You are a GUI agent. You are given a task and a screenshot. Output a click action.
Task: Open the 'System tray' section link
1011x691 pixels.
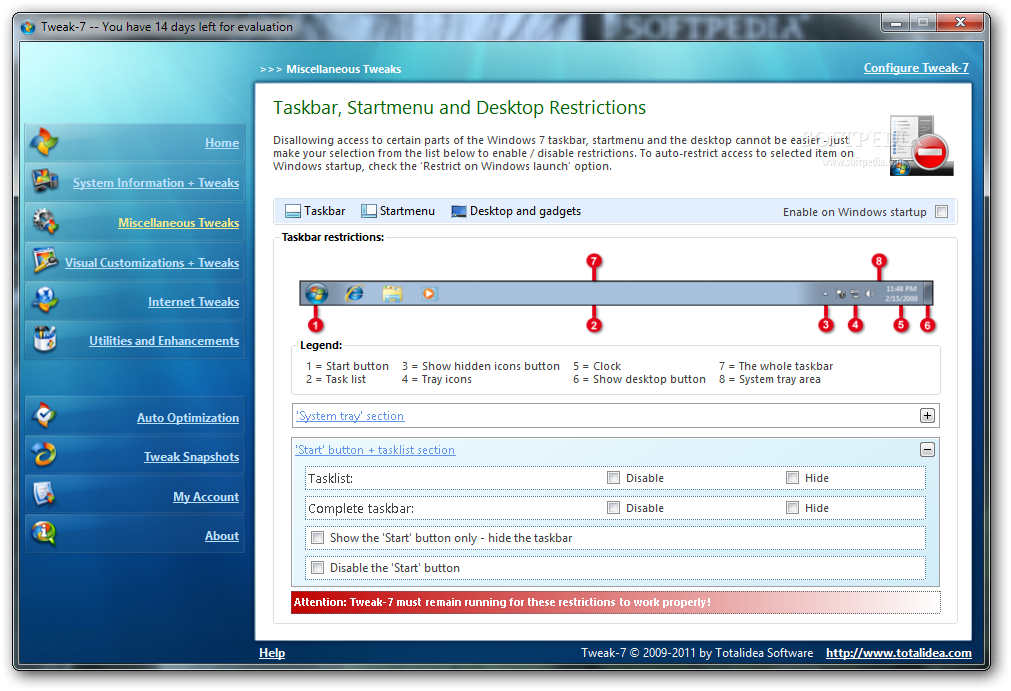tap(350, 416)
